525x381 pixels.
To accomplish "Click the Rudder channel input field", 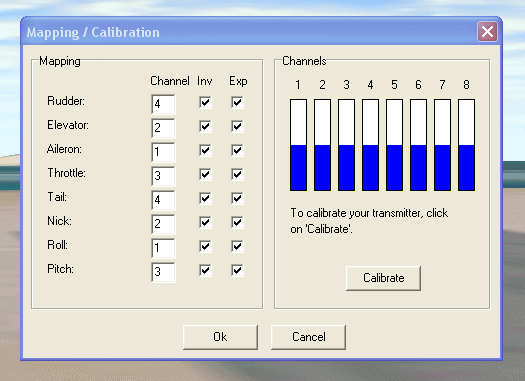I will point(163,104).
